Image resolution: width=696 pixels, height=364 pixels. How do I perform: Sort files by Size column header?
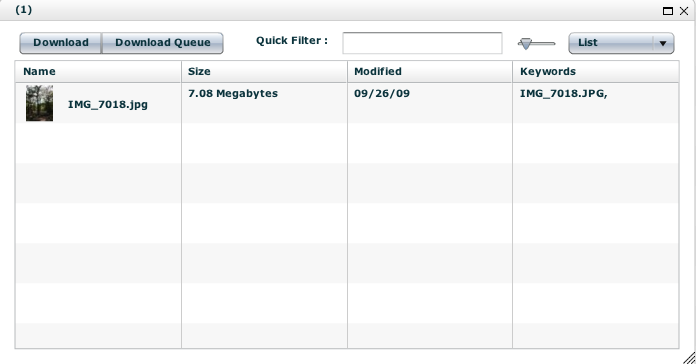point(265,71)
